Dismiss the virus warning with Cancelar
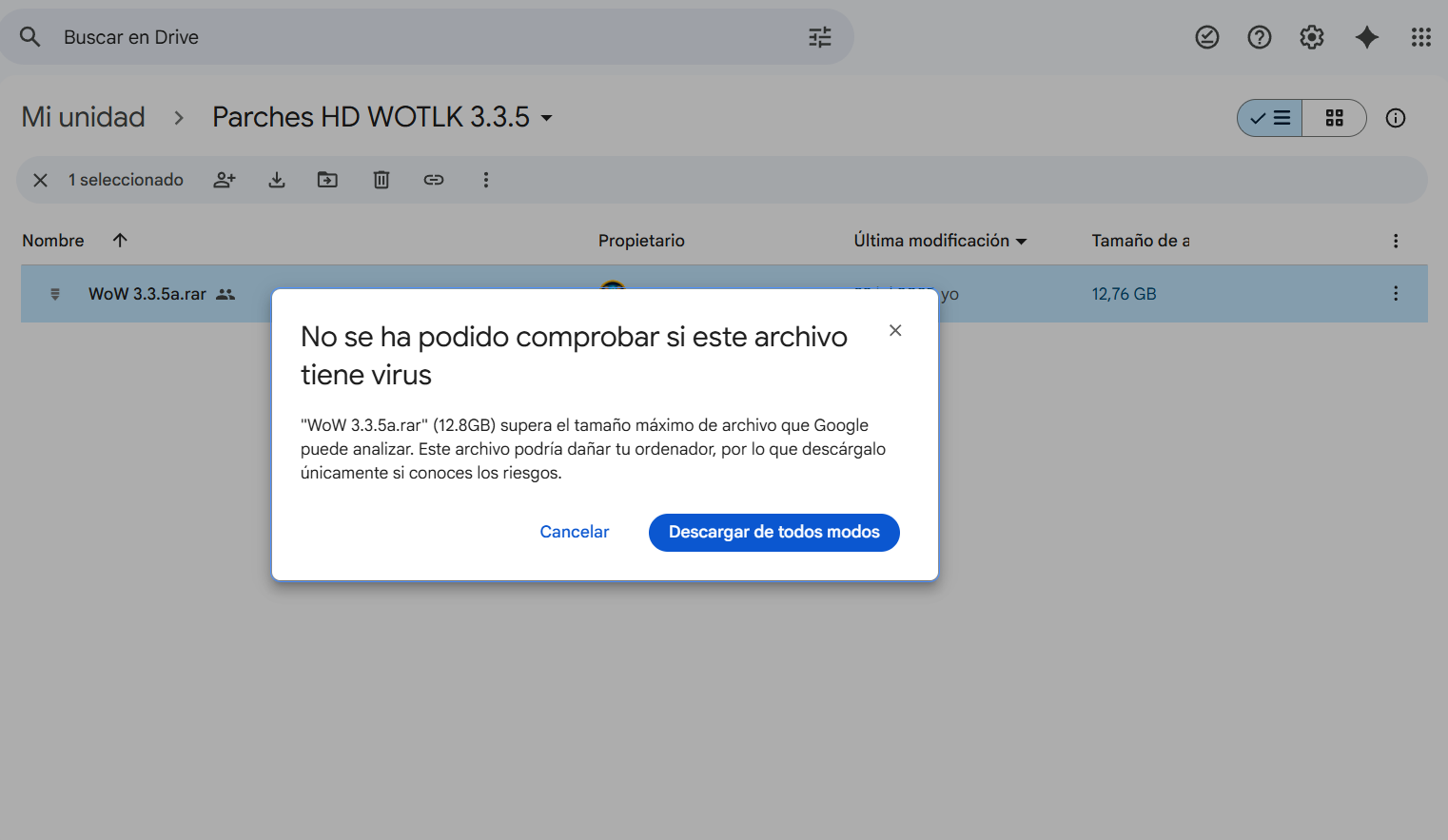Image resolution: width=1448 pixels, height=840 pixels. (574, 532)
